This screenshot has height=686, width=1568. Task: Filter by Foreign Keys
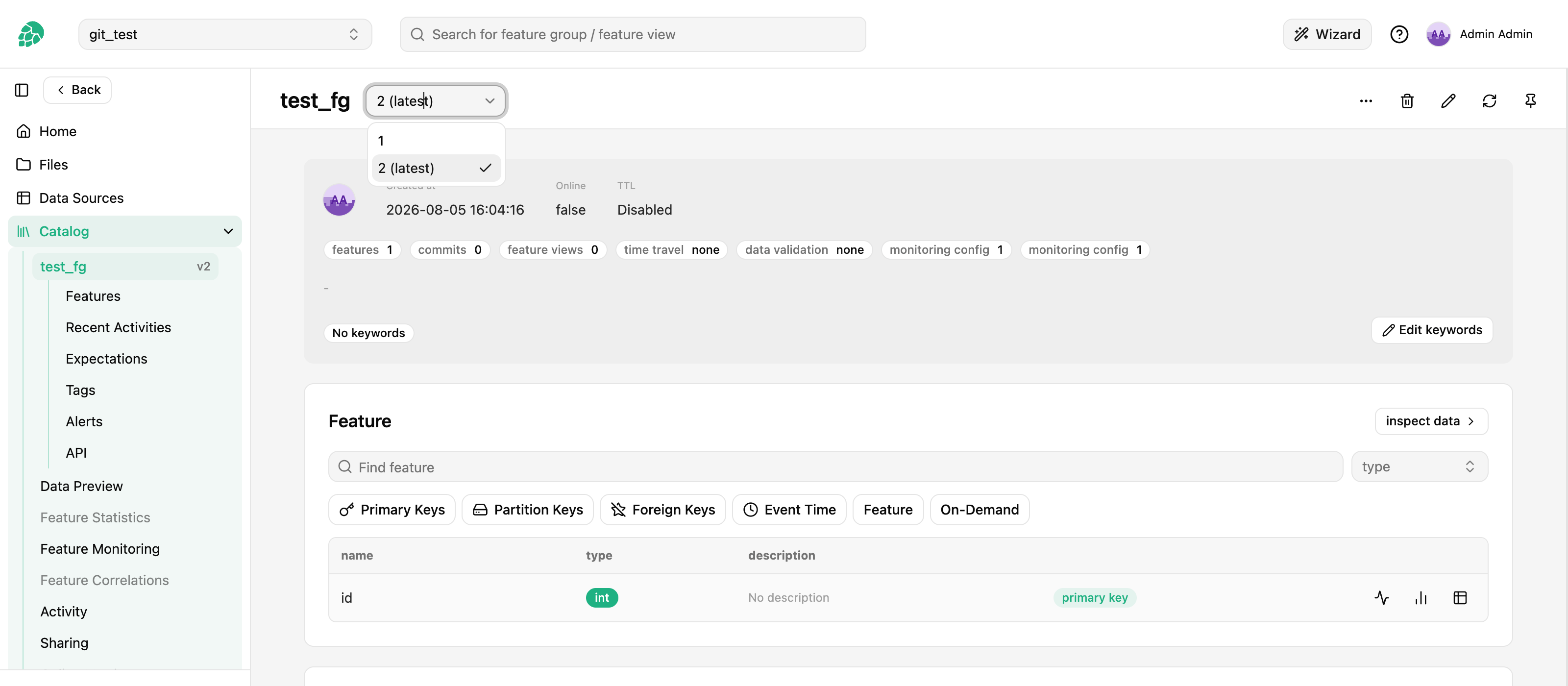662,510
